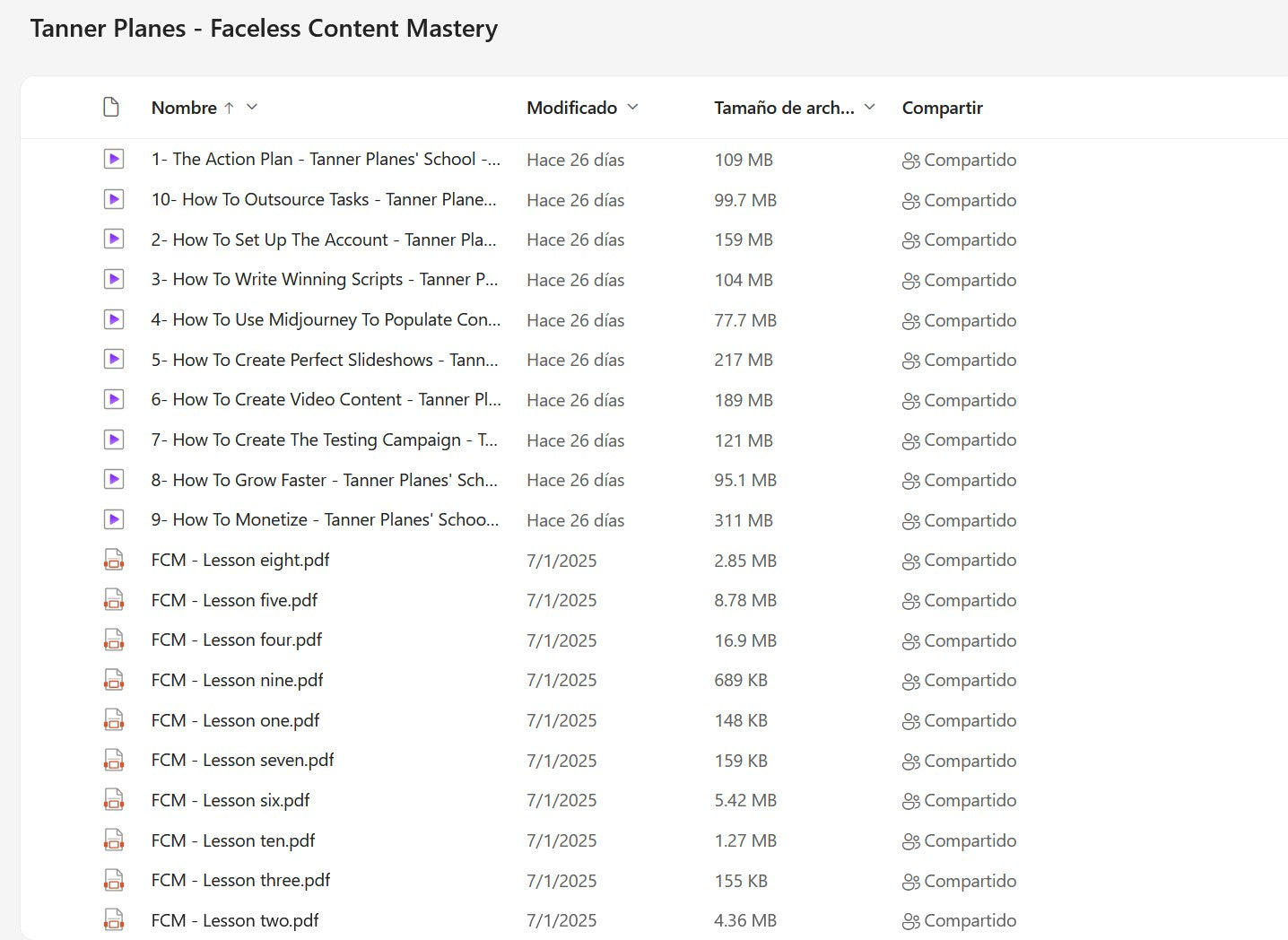Click the file type column header icon
Viewport: 1288px width, 940px height.
(111, 108)
